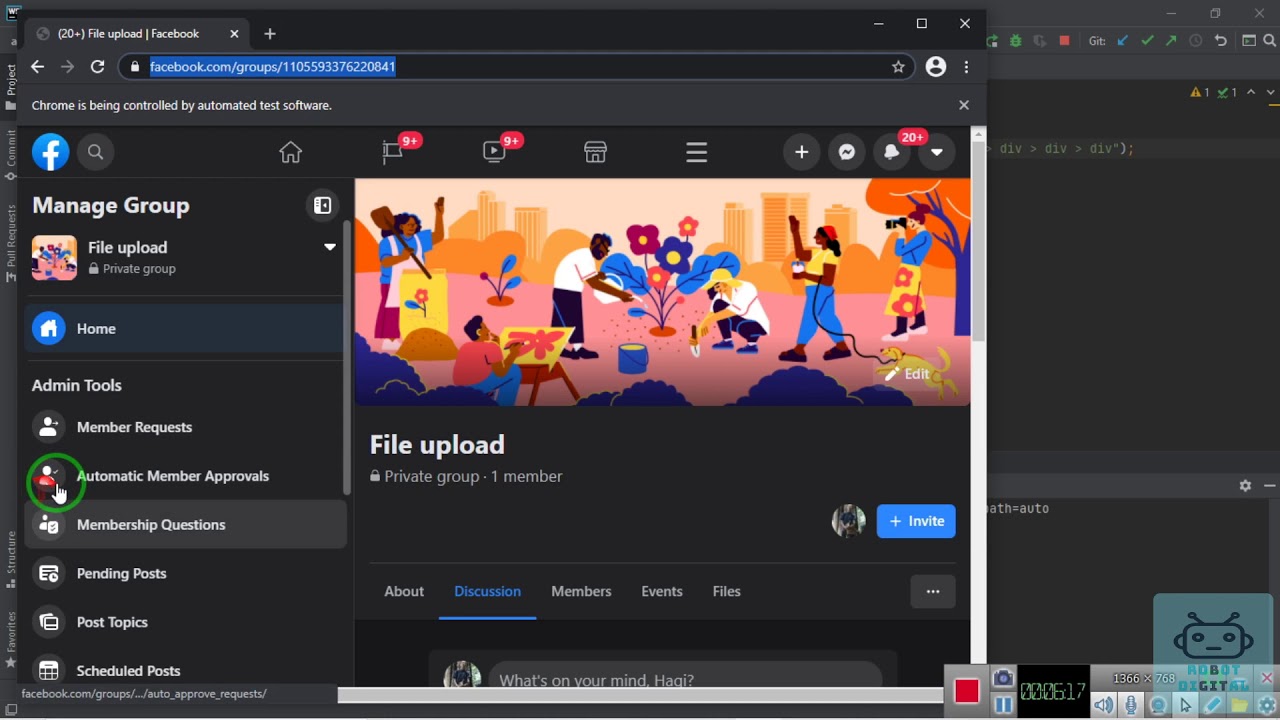The image size is (1280, 720).
Task: Reload the page in Chrome
Action: (x=97, y=66)
